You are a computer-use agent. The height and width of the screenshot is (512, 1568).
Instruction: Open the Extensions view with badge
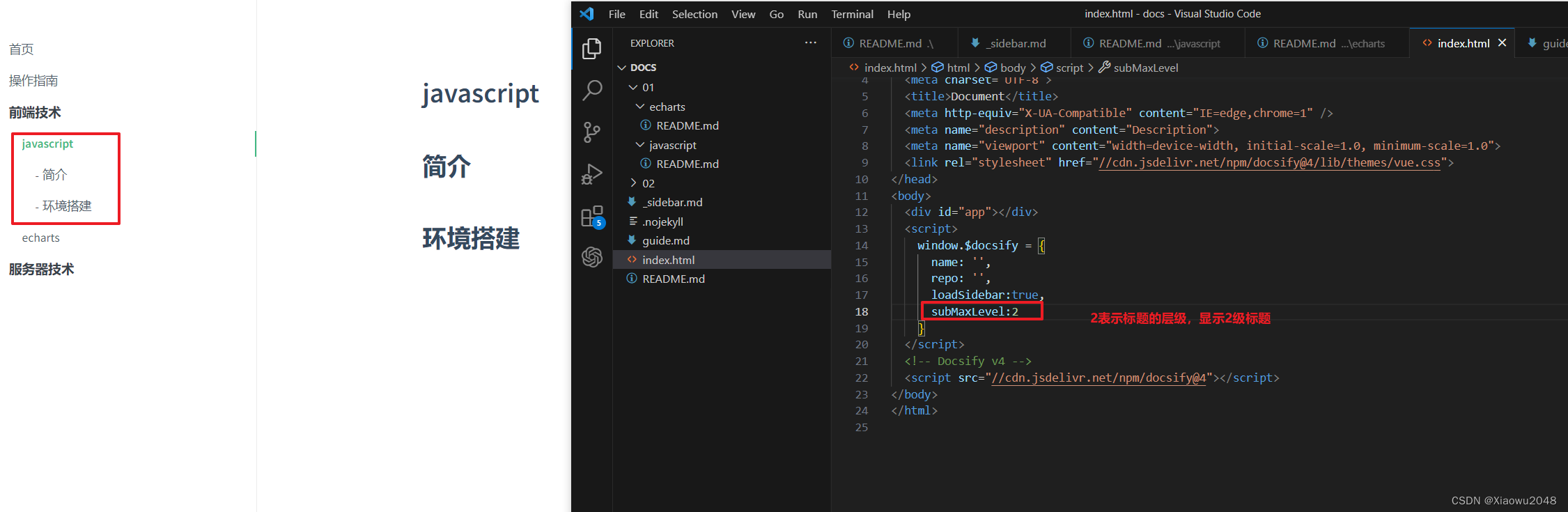592,217
